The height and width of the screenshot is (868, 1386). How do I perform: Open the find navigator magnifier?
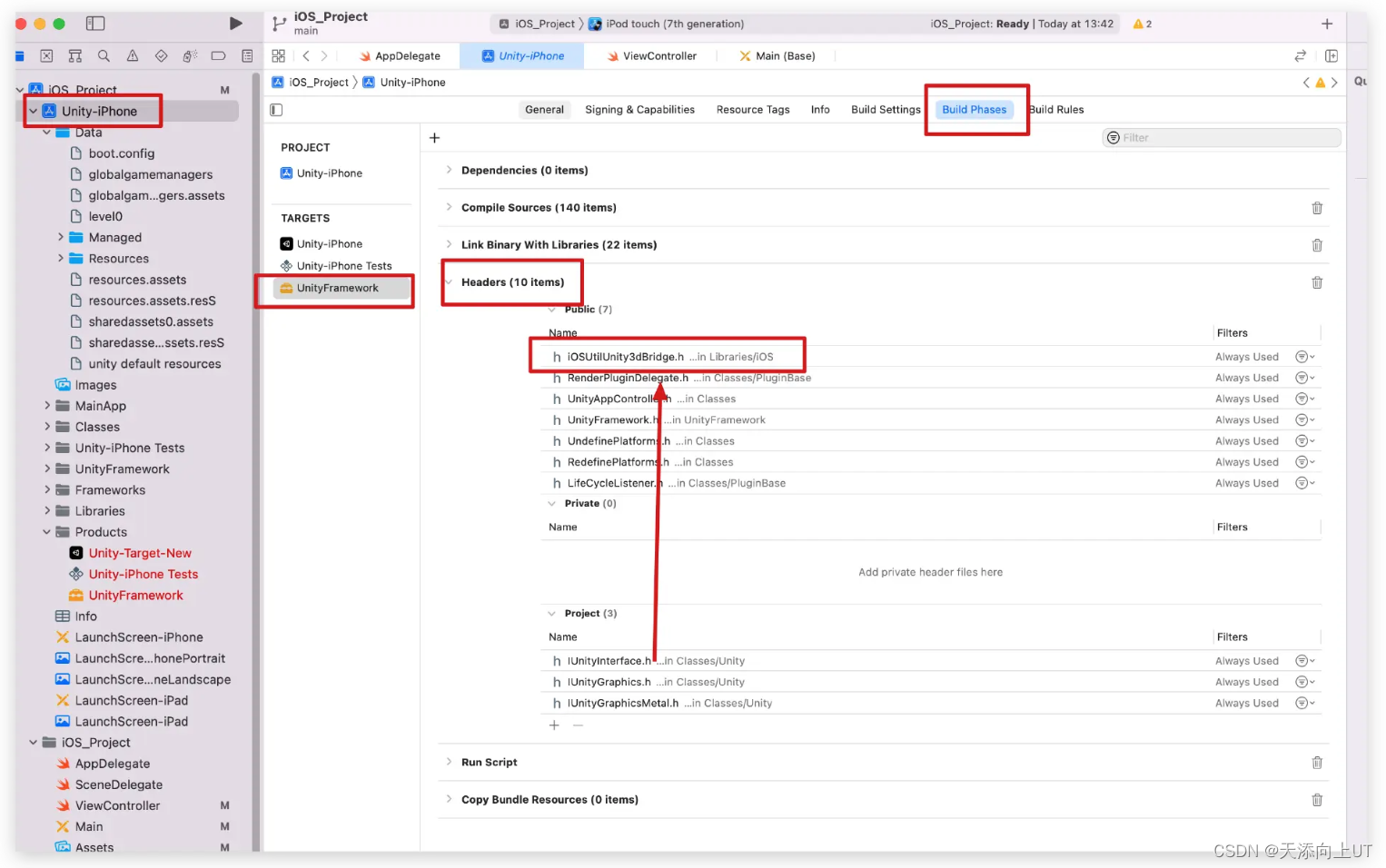104,56
